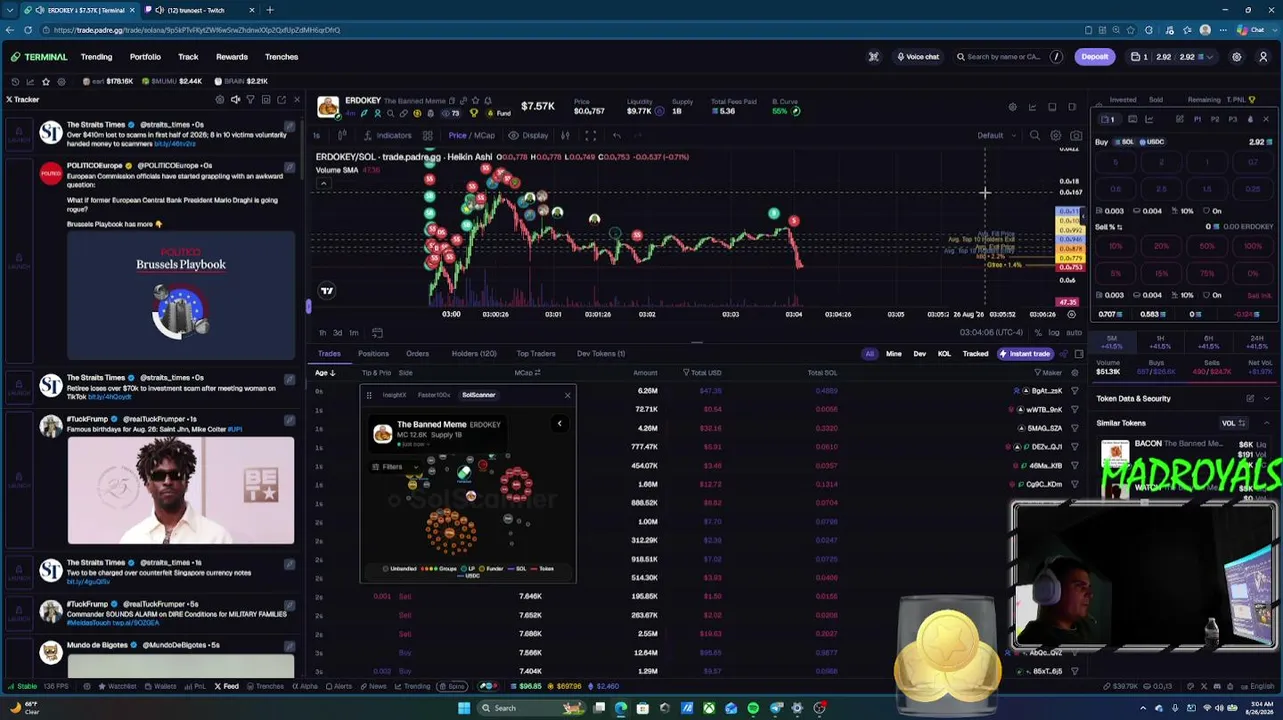
Task: Open the X Tracker filter funnel
Action: click(x=250, y=100)
